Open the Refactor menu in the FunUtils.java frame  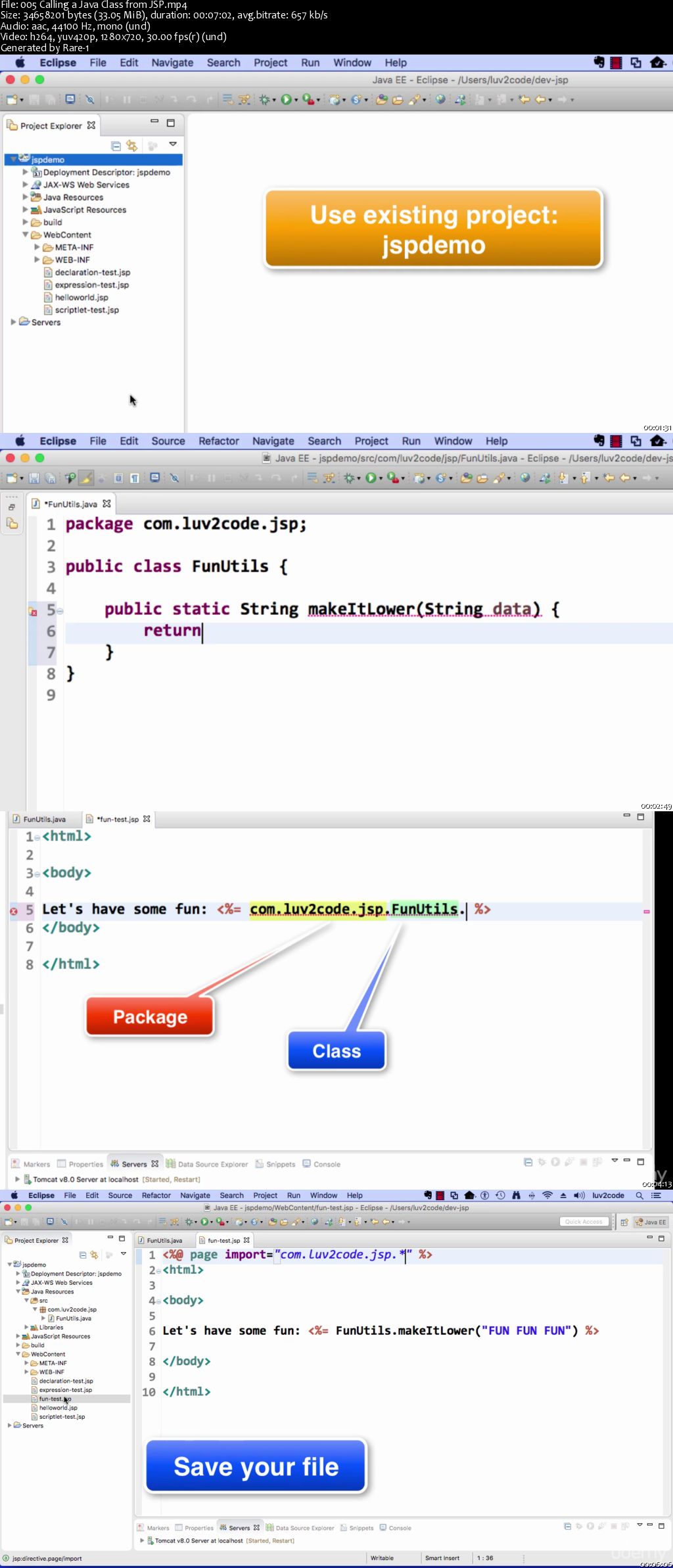219,441
